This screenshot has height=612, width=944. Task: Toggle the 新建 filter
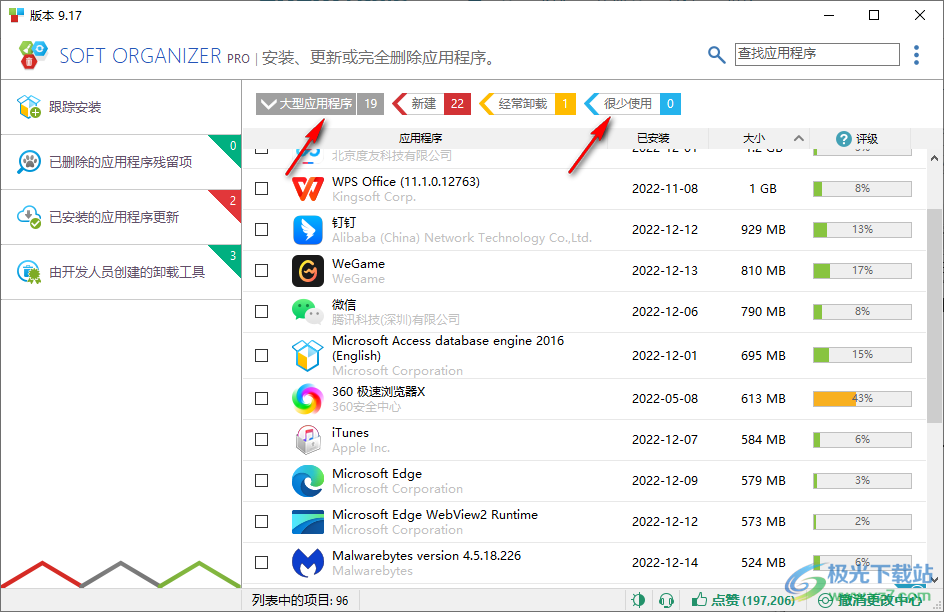[x=431, y=104]
